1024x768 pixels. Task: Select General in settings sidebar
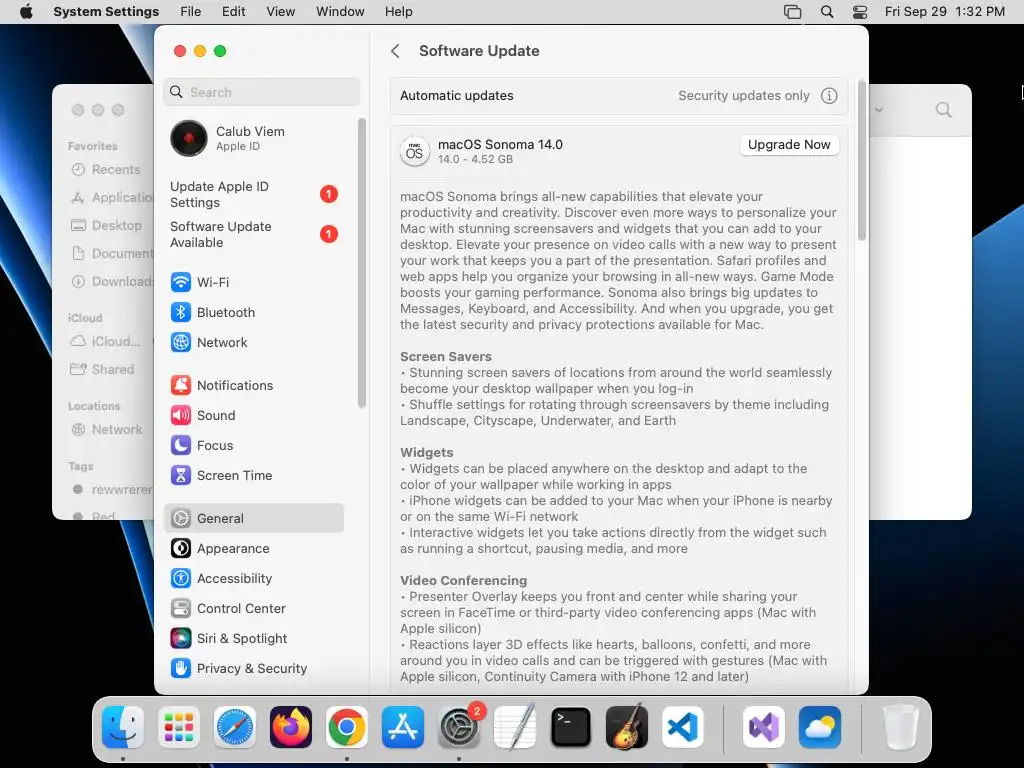tap(253, 519)
